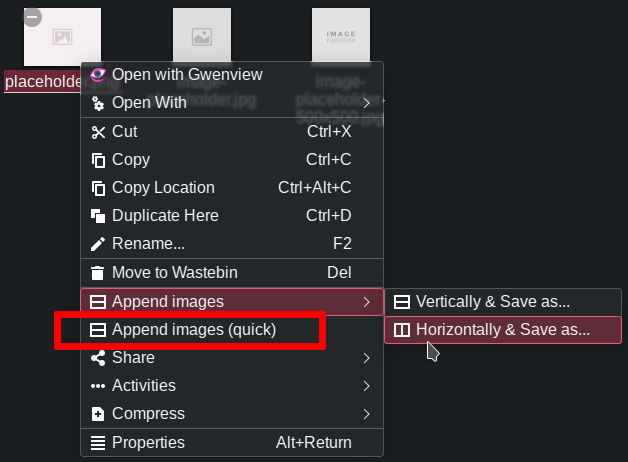Select Append images (quick) entry
The height and width of the screenshot is (462, 628).
click(232, 330)
